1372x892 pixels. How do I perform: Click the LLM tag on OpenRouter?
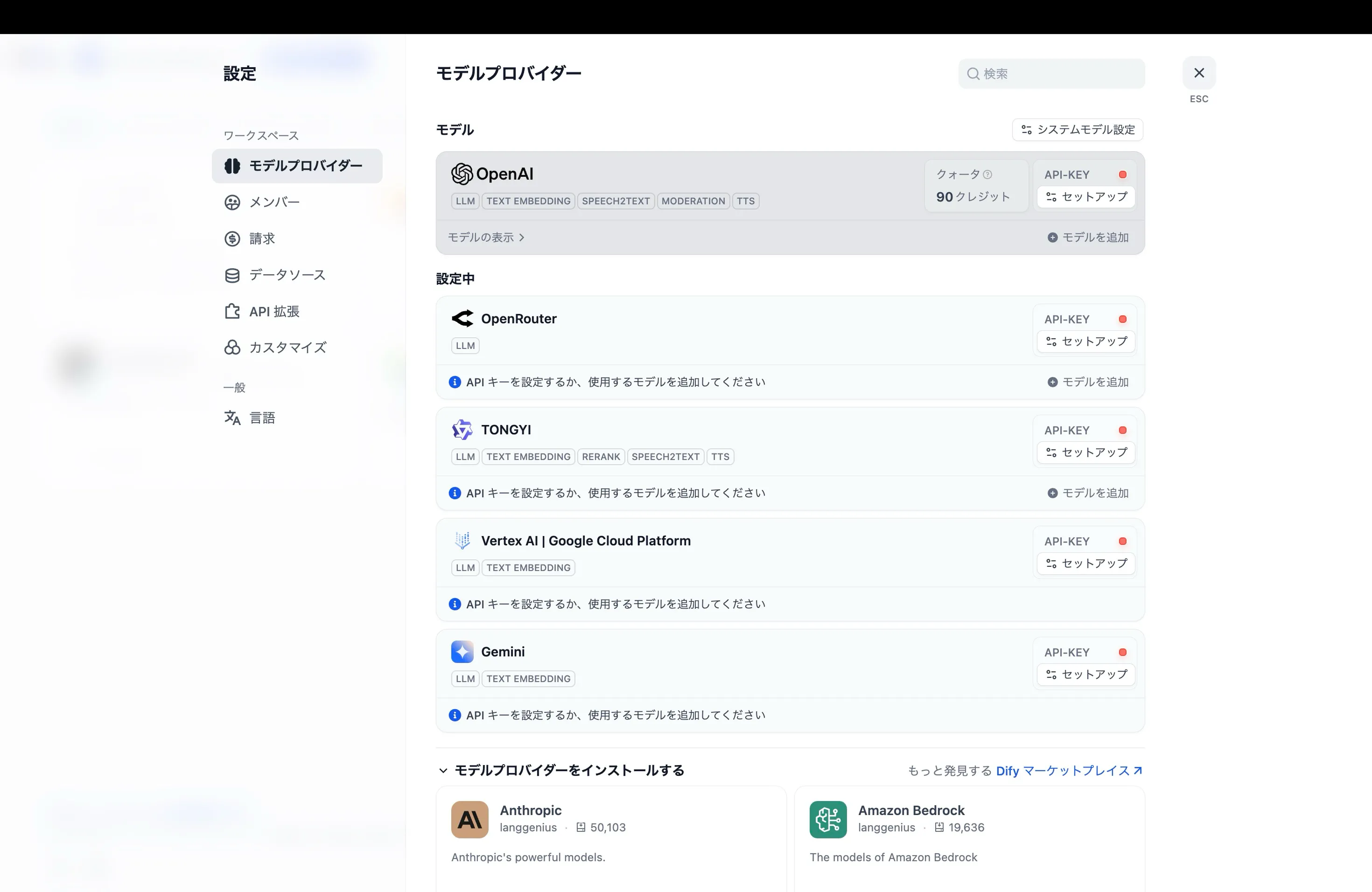click(465, 346)
